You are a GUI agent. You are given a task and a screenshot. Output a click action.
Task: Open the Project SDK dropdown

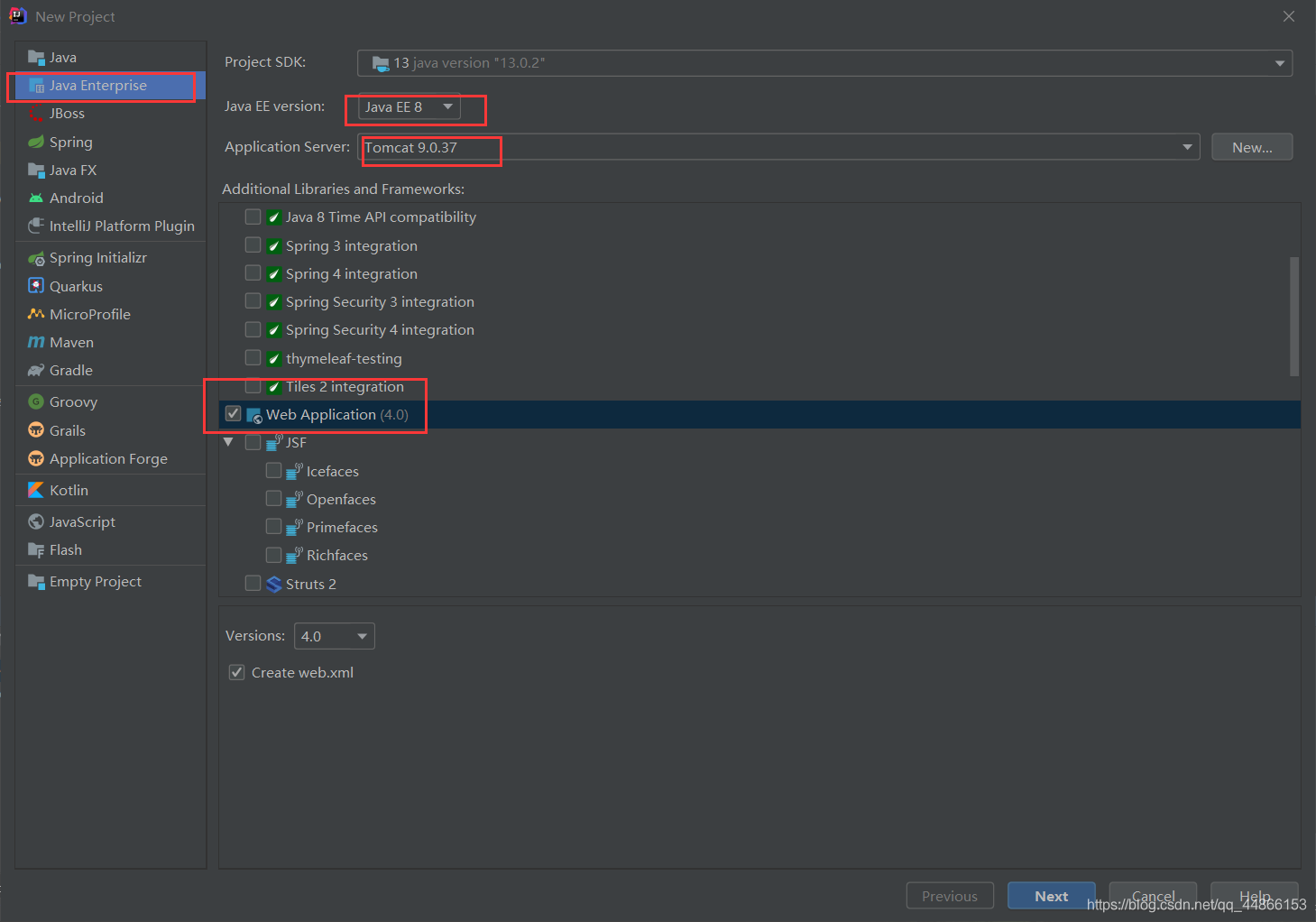coord(824,63)
